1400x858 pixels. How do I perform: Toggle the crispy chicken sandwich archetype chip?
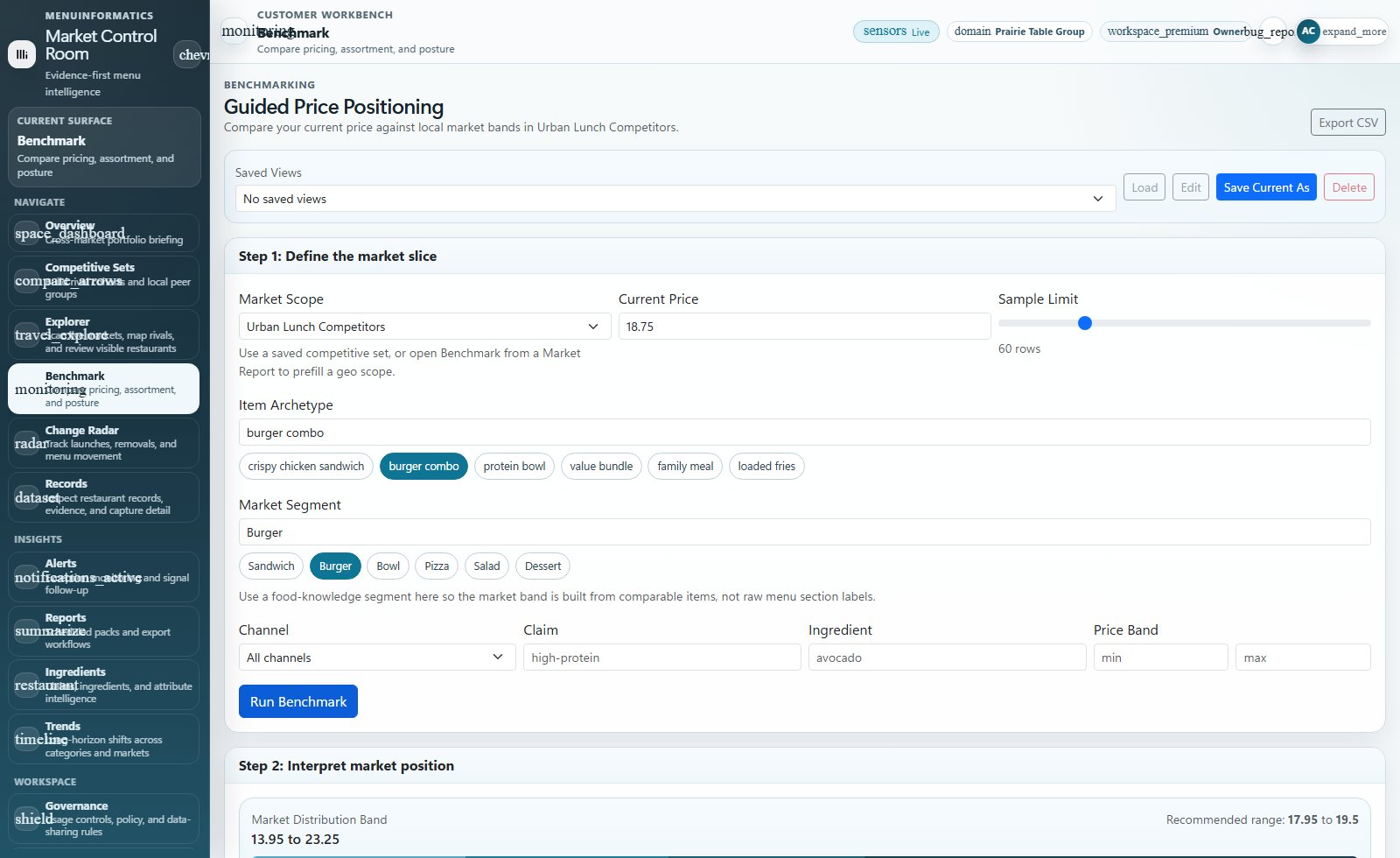tap(306, 466)
